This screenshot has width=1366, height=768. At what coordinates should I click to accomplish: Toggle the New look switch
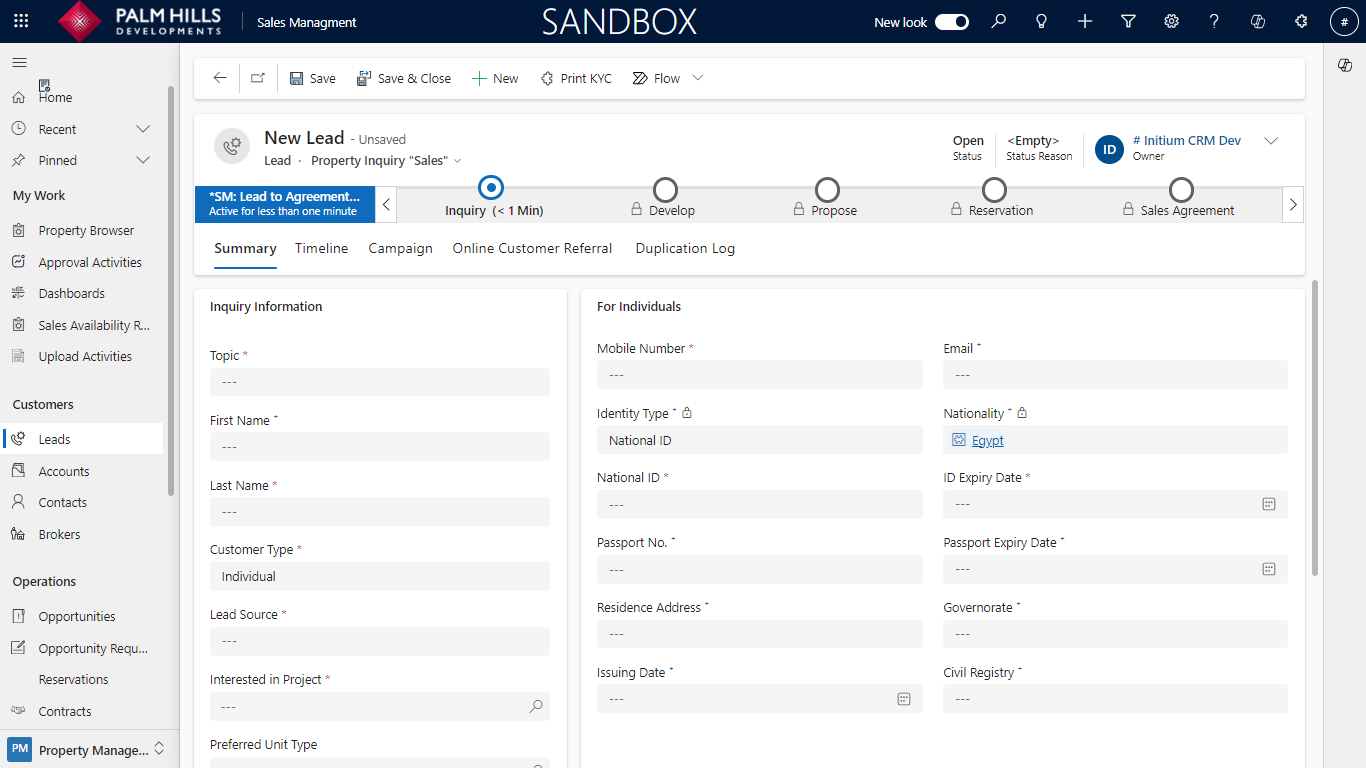coord(951,22)
